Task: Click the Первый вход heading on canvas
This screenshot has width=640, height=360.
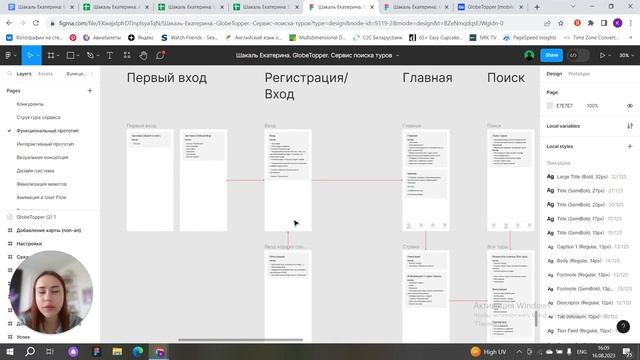Action: point(167,78)
